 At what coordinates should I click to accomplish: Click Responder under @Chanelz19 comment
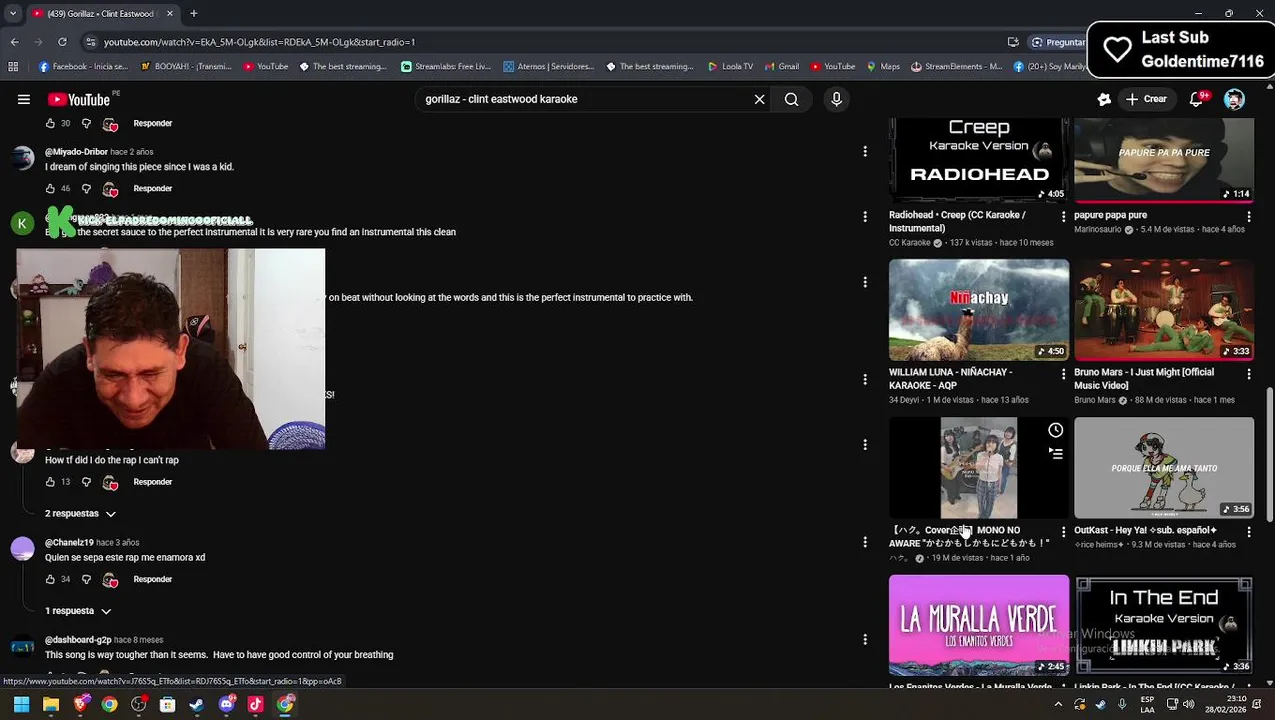coord(153,579)
